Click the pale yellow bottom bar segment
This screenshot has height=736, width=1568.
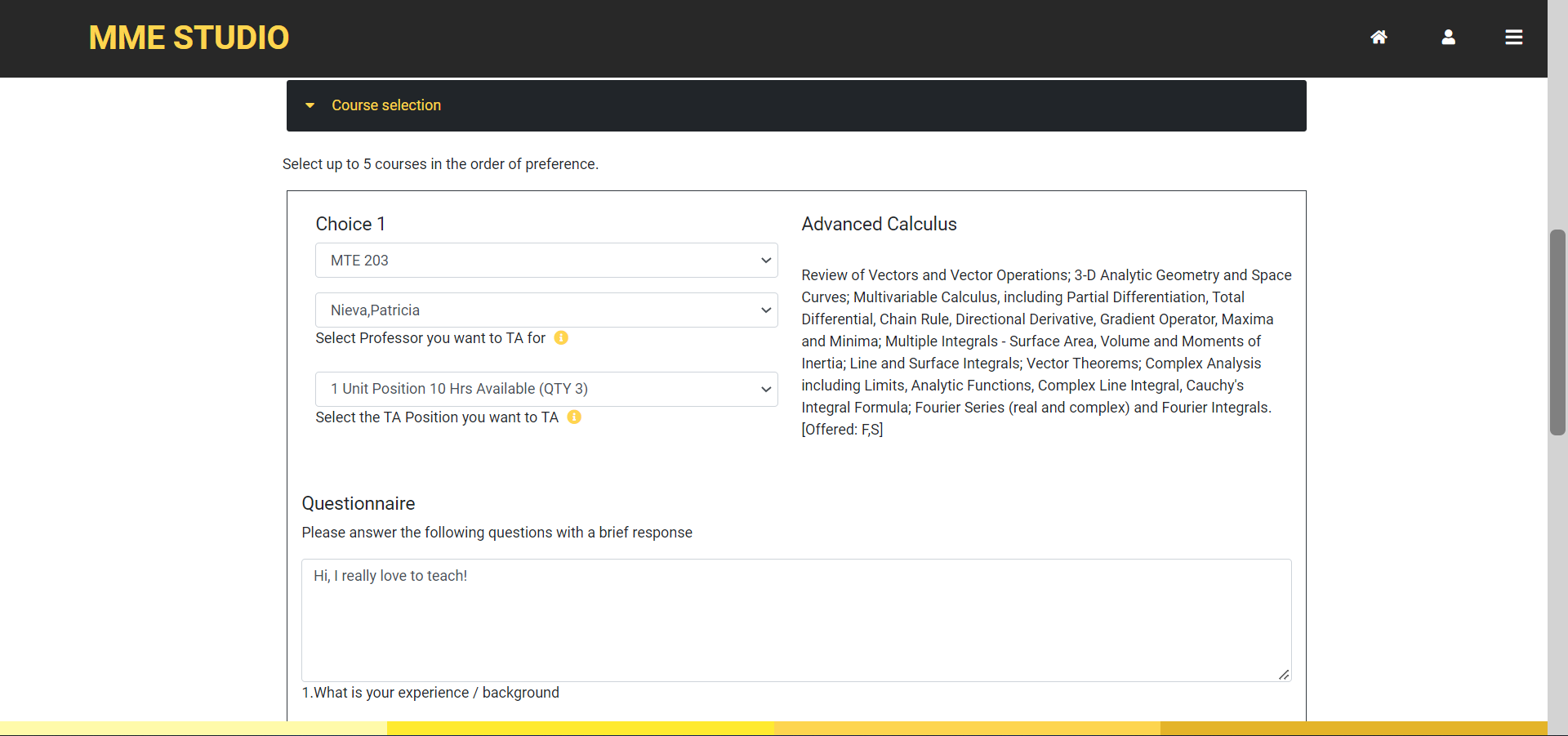pyautogui.click(x=193, y=729)
